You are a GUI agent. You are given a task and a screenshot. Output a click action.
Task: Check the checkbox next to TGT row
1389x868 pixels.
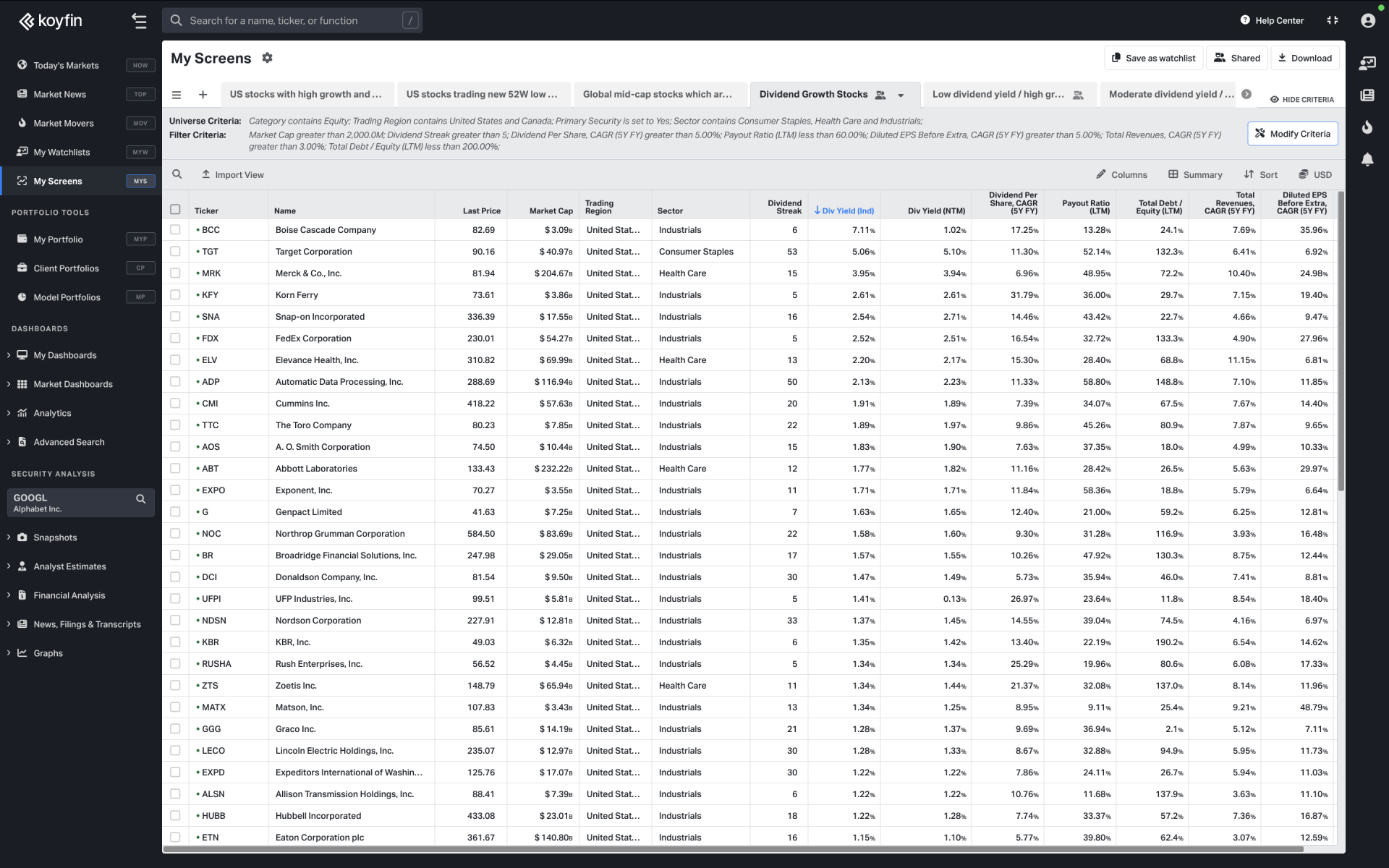coord(175,251)
